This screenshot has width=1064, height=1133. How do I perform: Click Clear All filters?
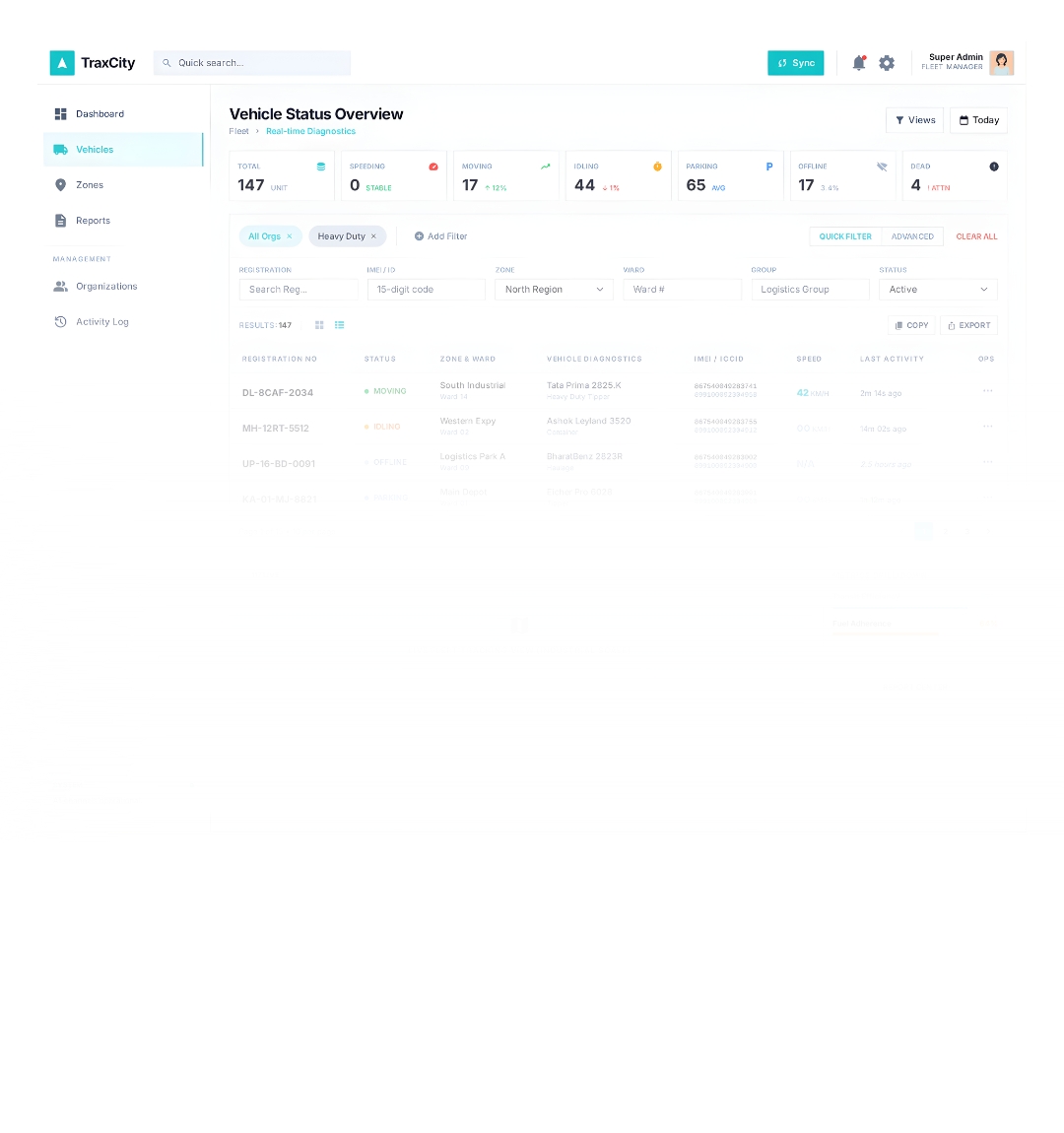click(x=976, y=236)
